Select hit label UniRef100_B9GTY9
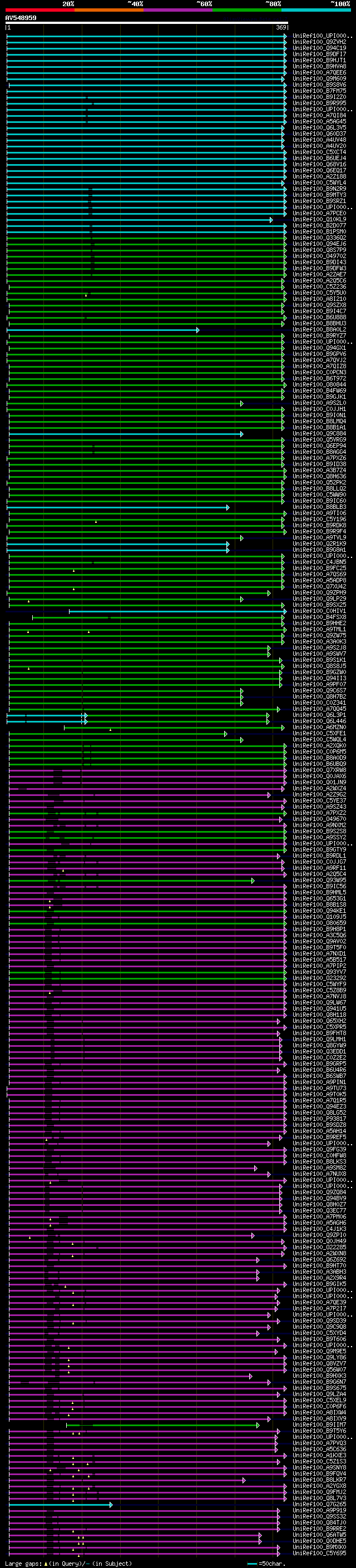The image size is (356, 1568). click(319, 850)
